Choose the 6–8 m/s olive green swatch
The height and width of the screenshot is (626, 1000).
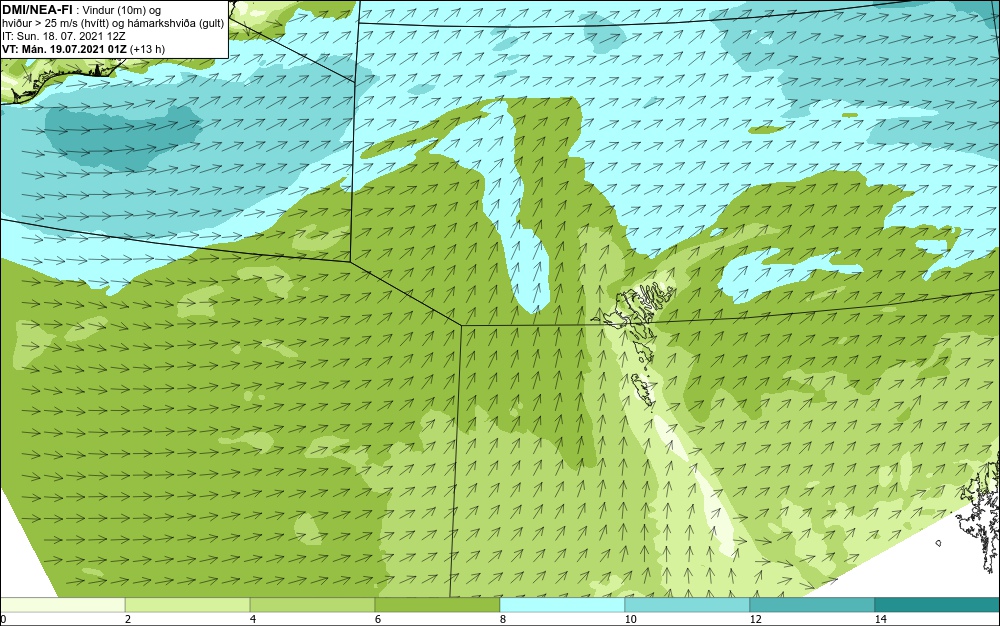438,605
